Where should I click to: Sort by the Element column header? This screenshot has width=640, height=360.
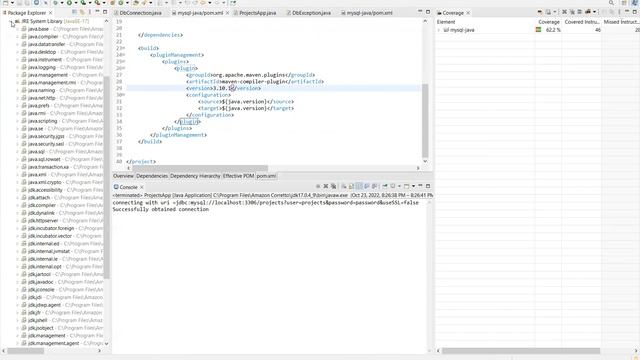(485, 22)
